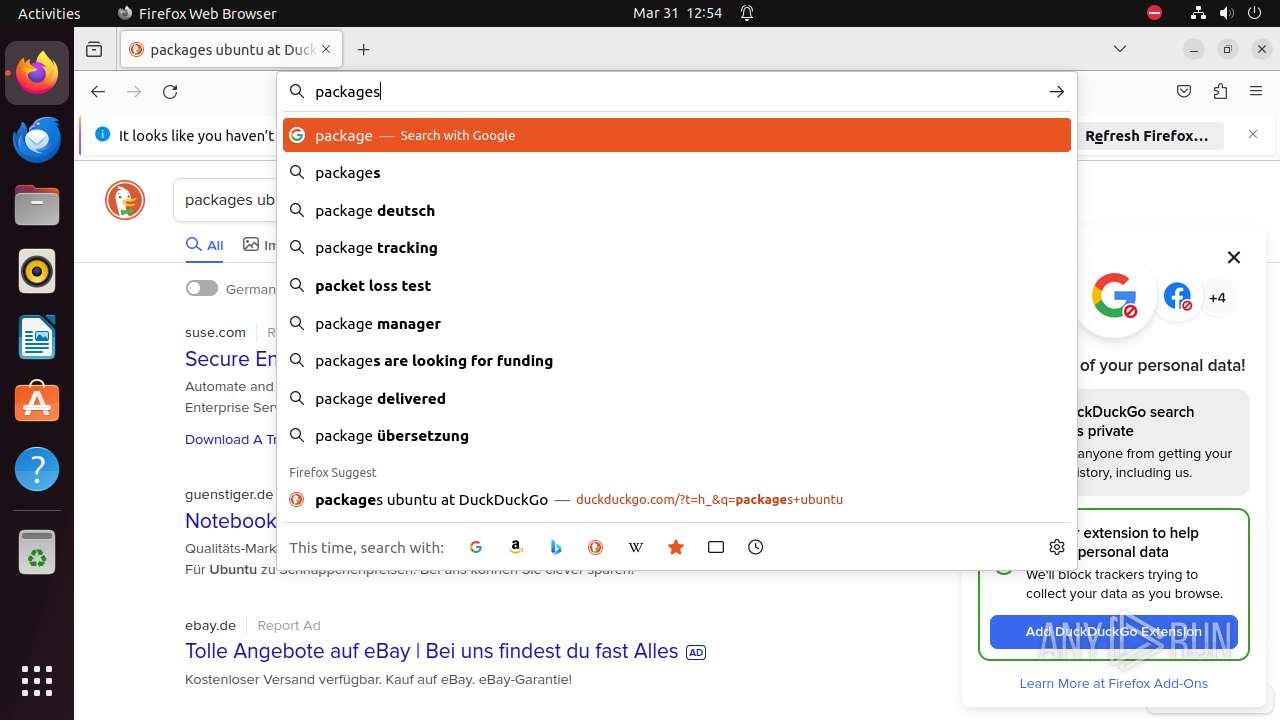Viewport: 1280px width, 720px height.
Task: Launch Rhythmbox from dock
Action: pyautogui.click(x=37, y=271)
